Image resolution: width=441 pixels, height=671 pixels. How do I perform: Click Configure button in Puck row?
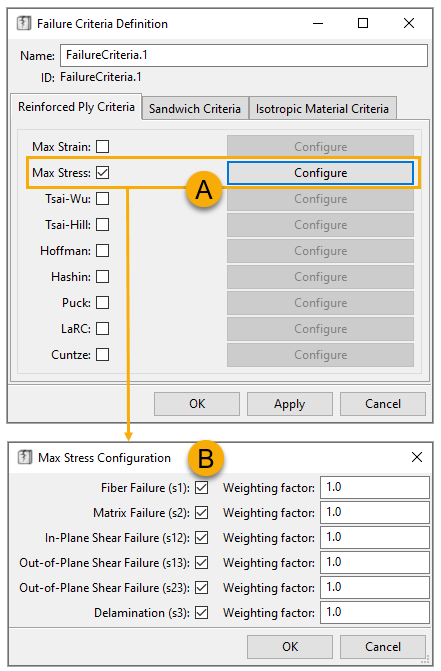320,303
